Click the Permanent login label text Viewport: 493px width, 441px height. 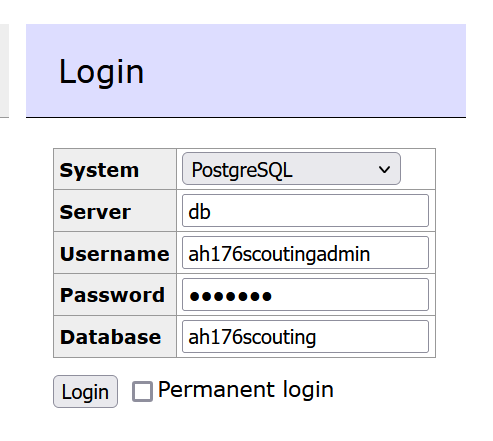click(246, 389)
